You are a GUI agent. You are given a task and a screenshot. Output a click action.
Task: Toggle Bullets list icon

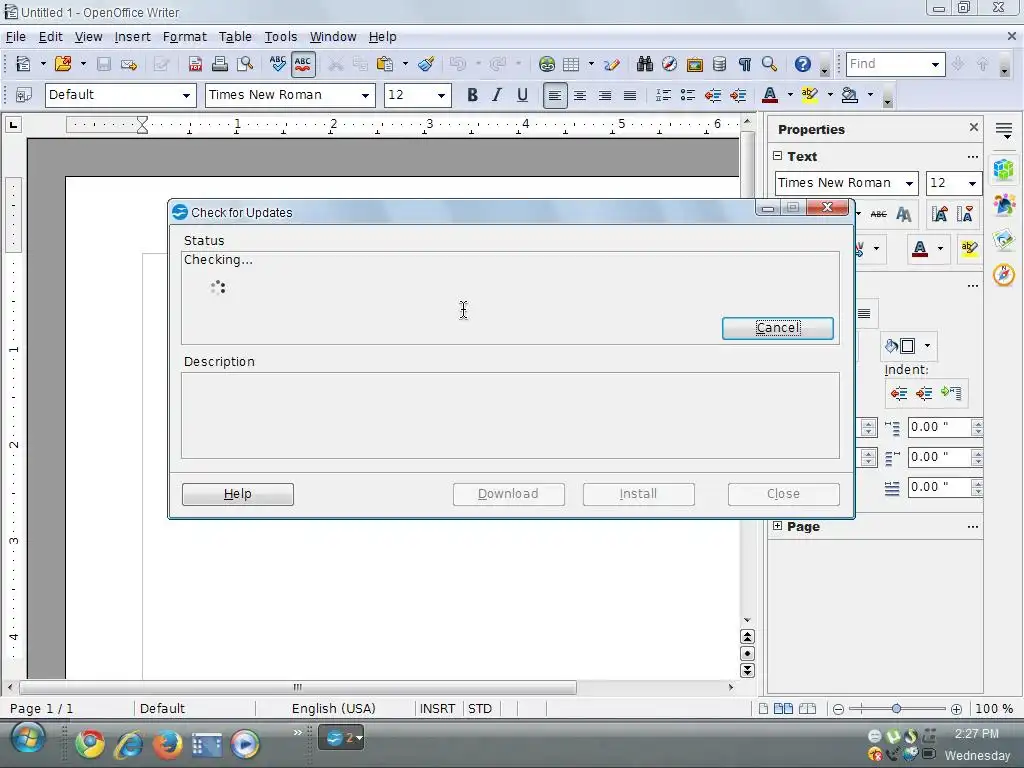click(688, 95)
